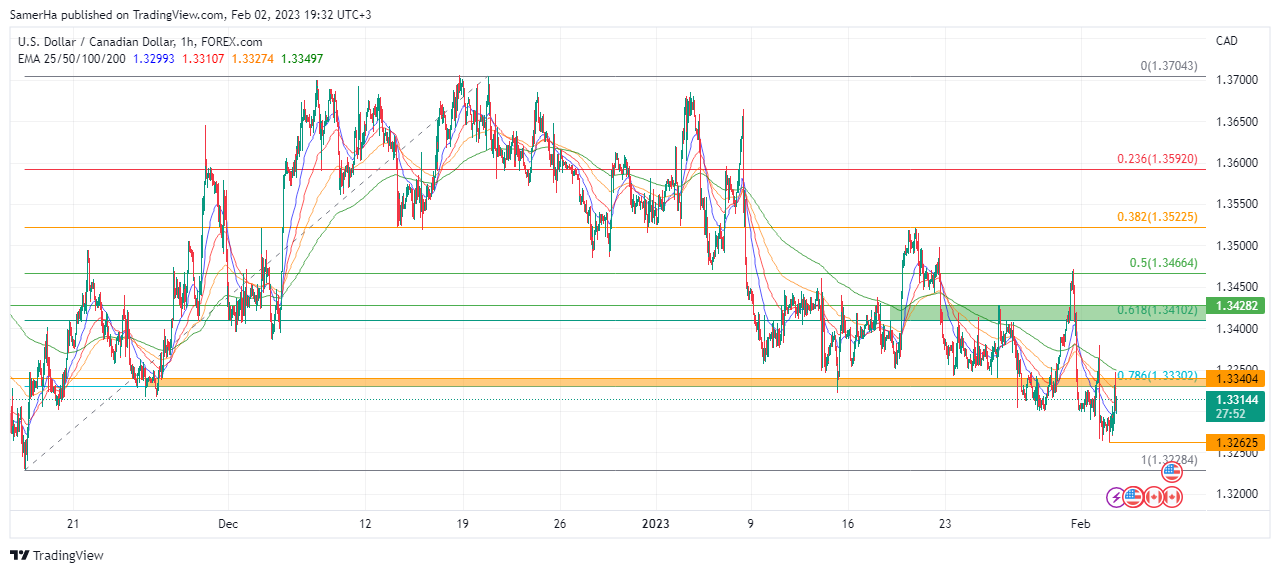Screen dimensions: 1280x573
Task: Click the Canada flag next to the US flag
Action: (1153, 497)
